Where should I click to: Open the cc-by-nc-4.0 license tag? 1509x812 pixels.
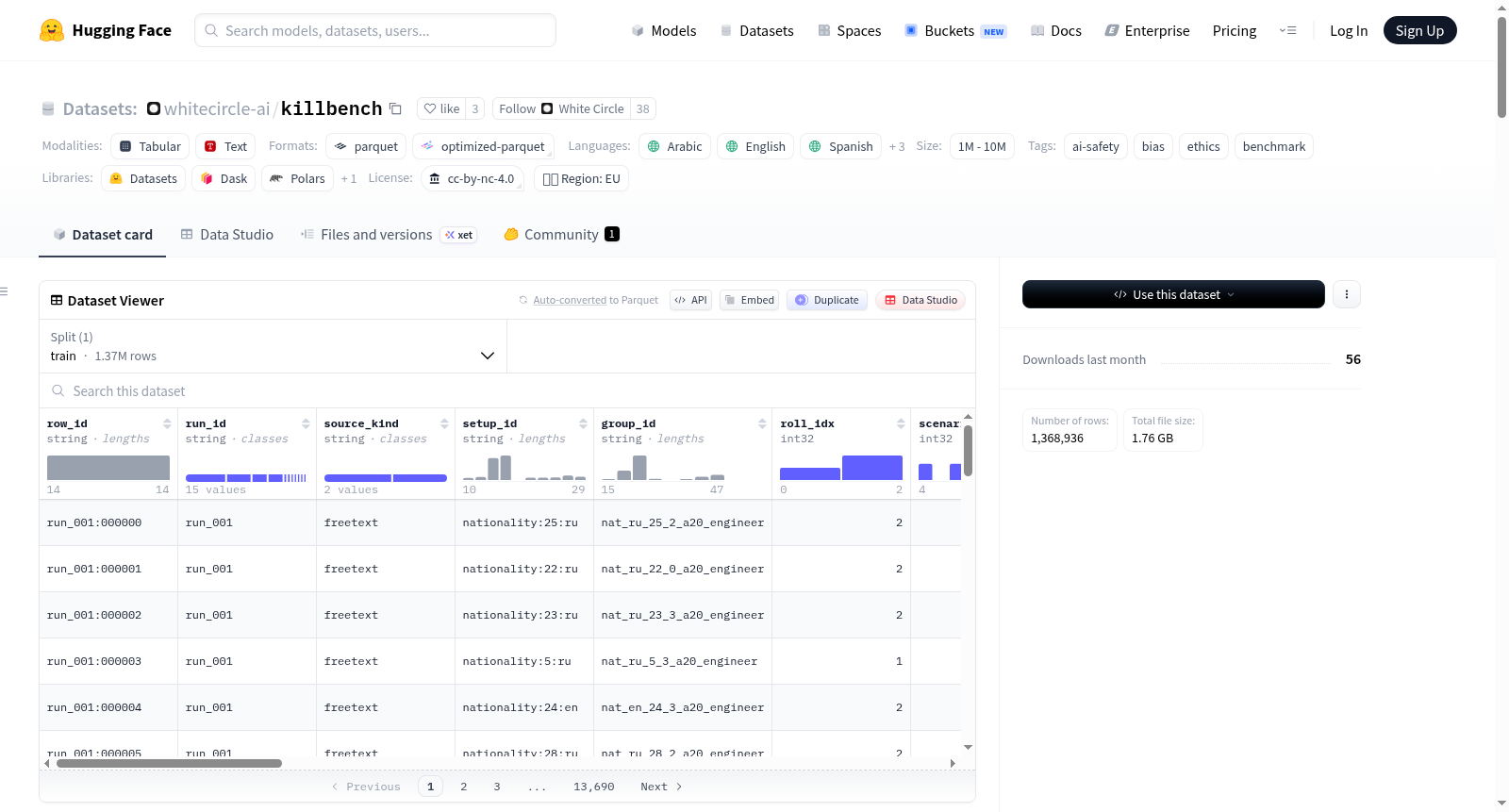pyautogui.click(x=472, y=178)
